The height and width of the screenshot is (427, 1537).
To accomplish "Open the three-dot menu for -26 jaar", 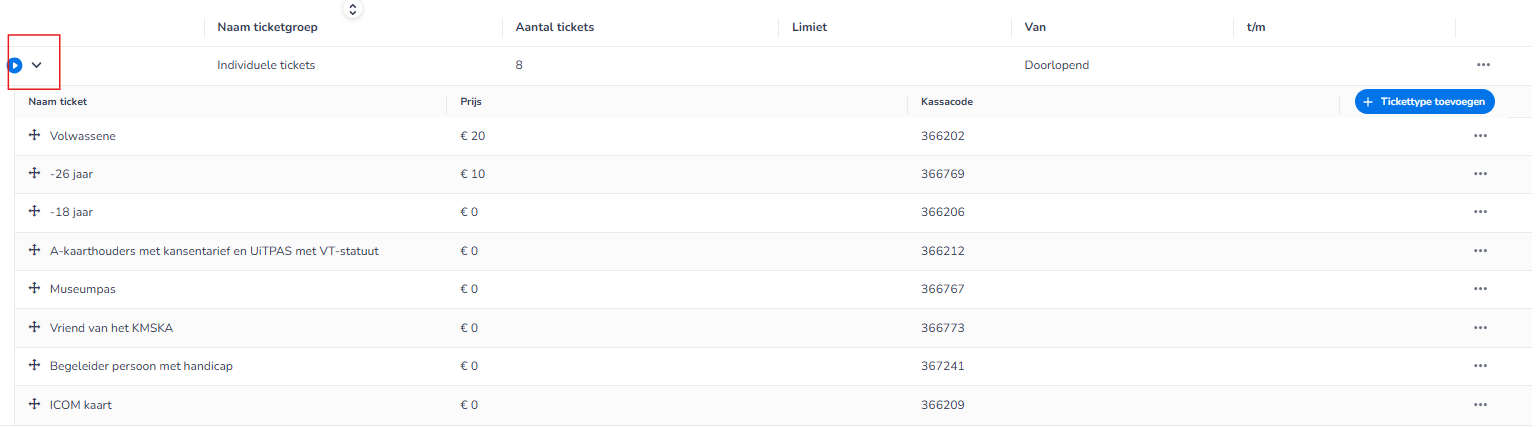I will tap(1481, 174).
